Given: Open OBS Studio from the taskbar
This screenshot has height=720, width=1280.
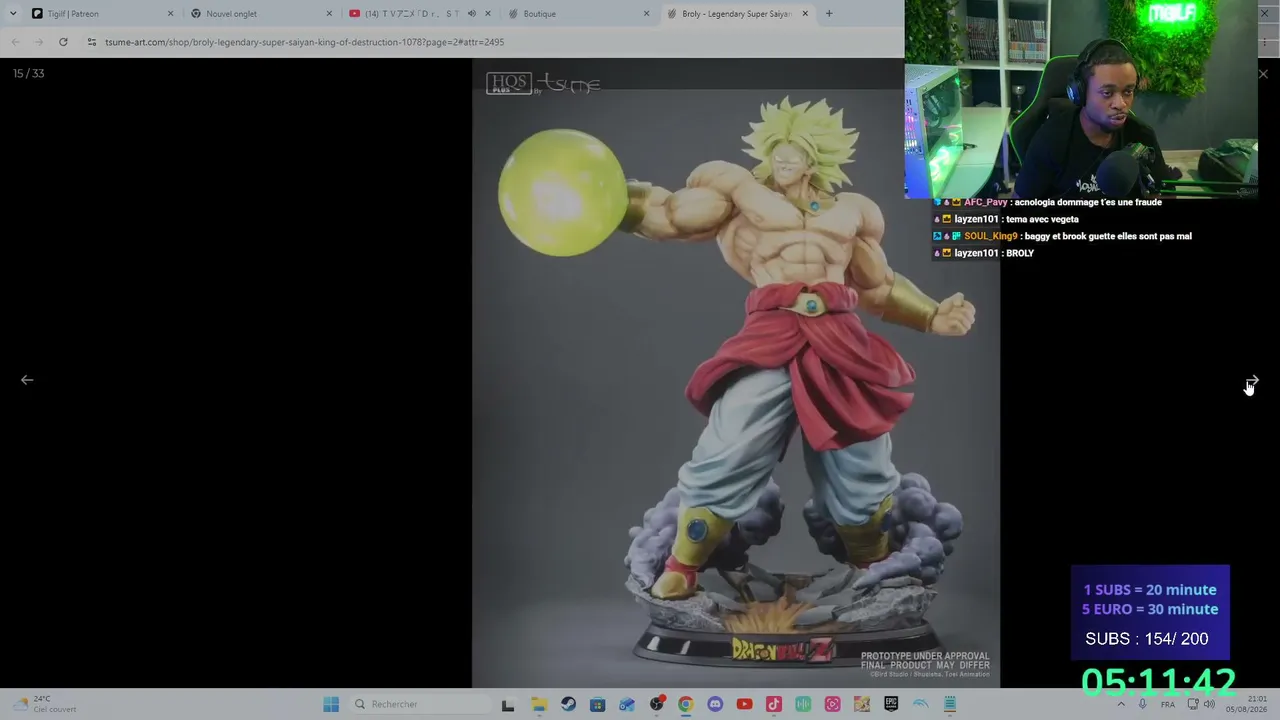Looking at the screenshot, I should [x=657, y=704].
